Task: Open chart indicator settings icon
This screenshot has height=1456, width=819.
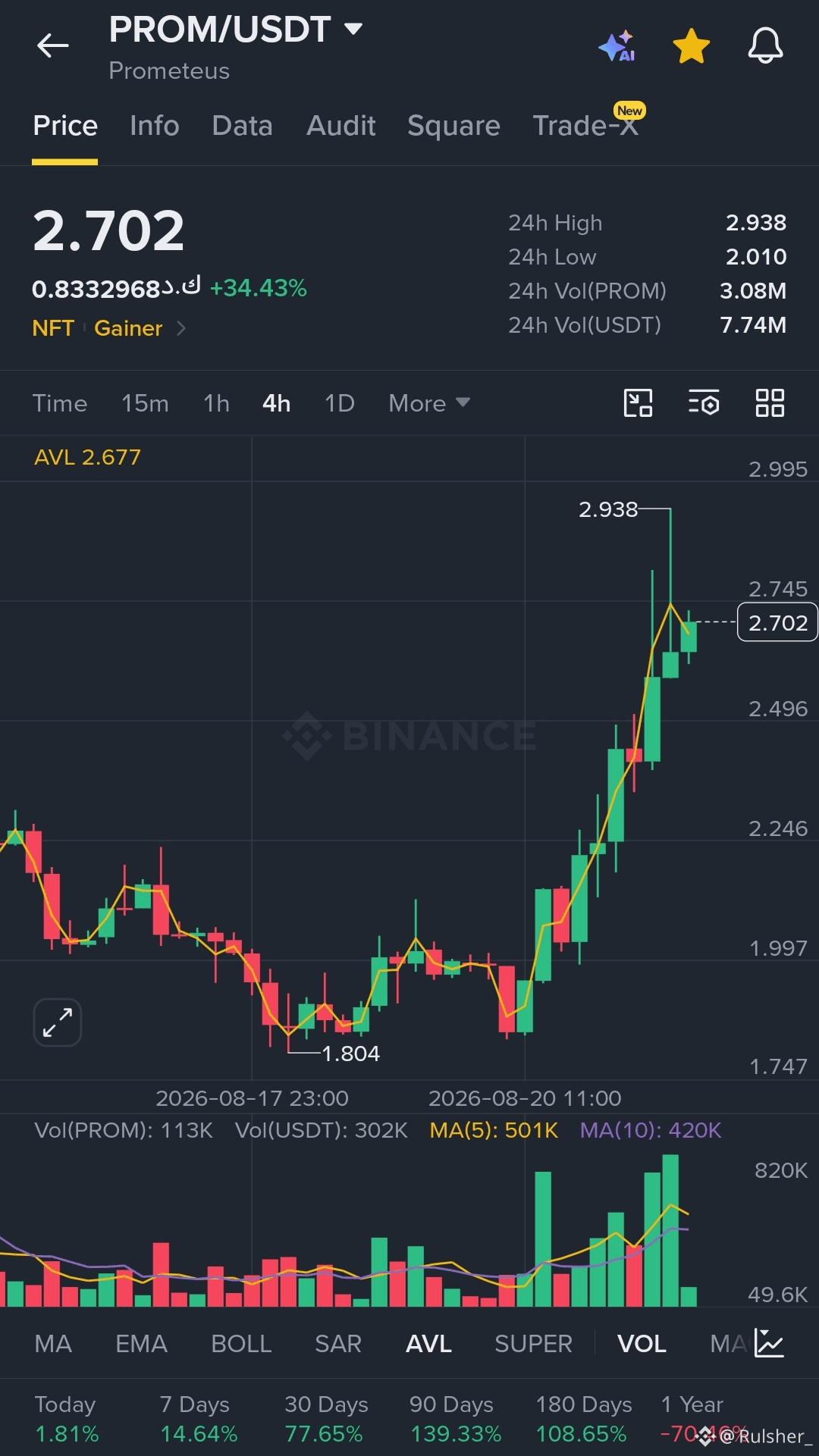Action: click(x=704, y=403)
